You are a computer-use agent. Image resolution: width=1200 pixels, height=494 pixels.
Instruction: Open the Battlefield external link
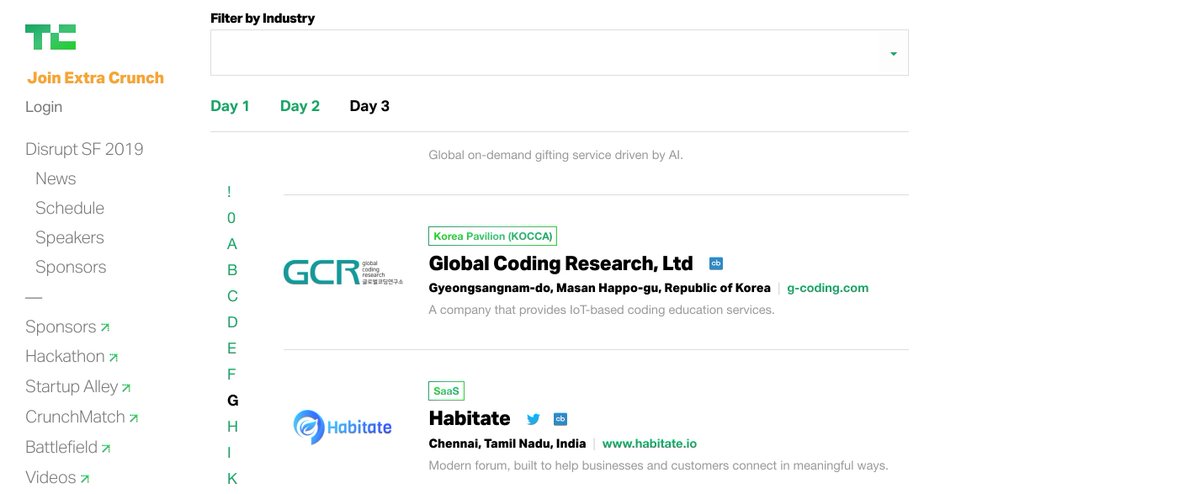coord(68,447)
